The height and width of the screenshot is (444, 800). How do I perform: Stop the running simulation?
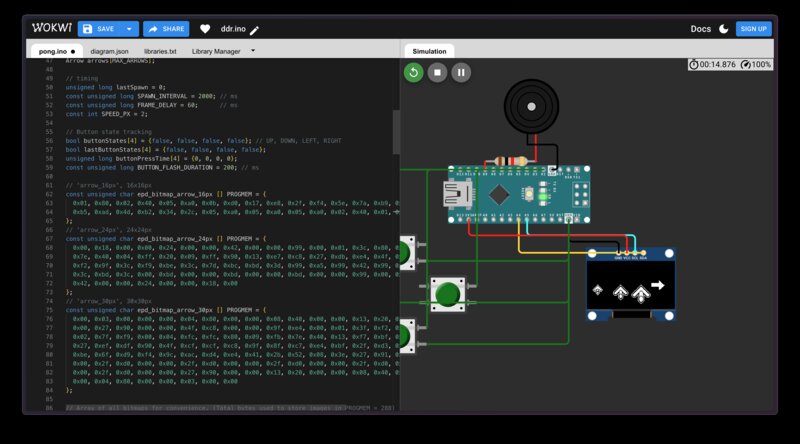[x=437, y=72]
